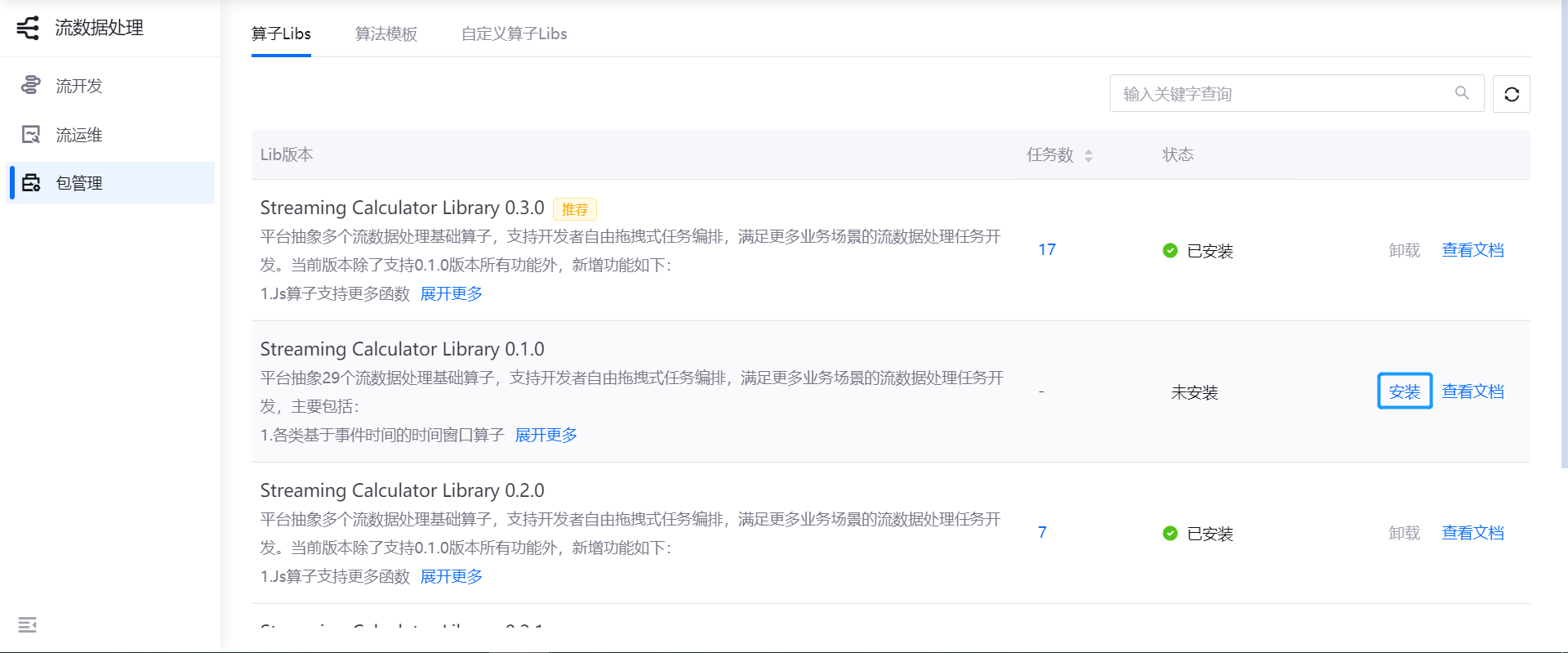Click the 状态 column header

point(1178,154)
